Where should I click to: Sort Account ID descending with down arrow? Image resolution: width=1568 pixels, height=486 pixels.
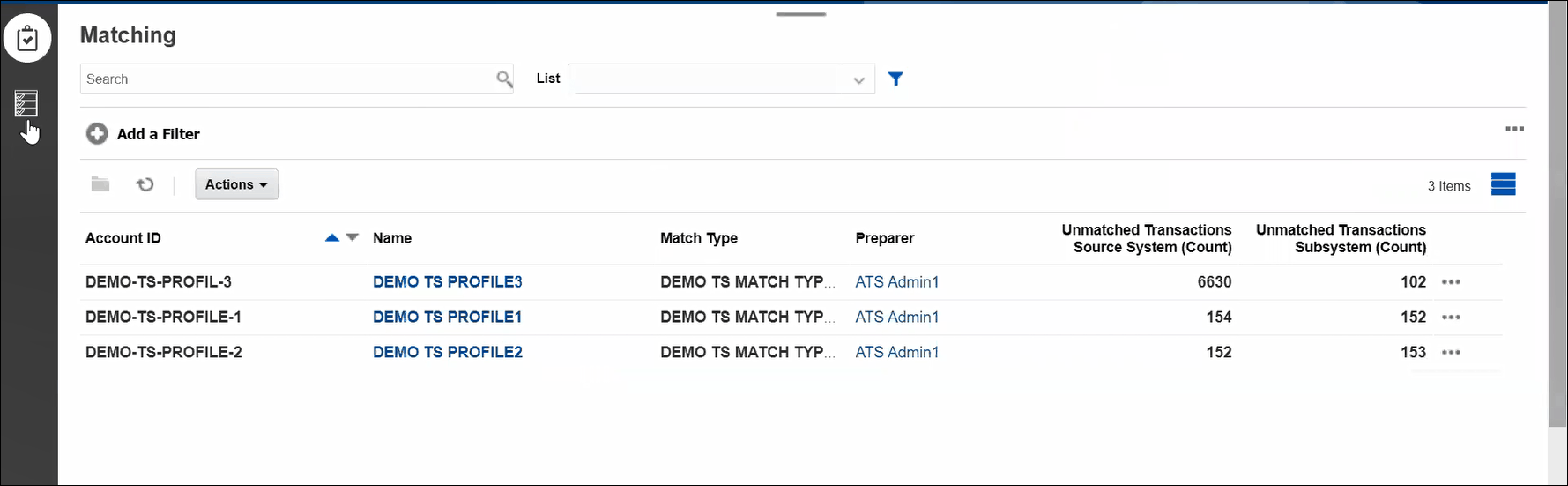[353, 237]
